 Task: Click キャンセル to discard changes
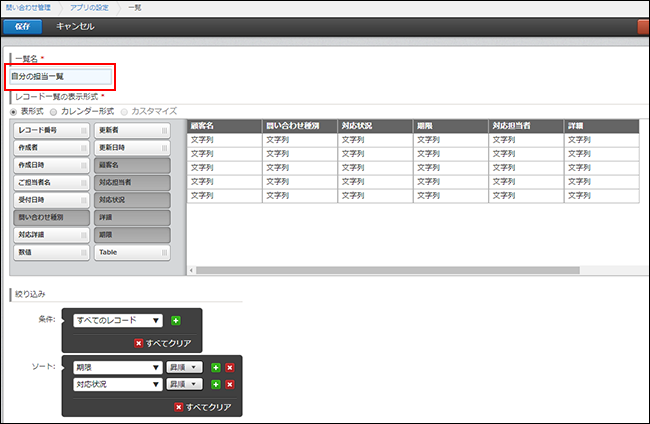point(76,26)
